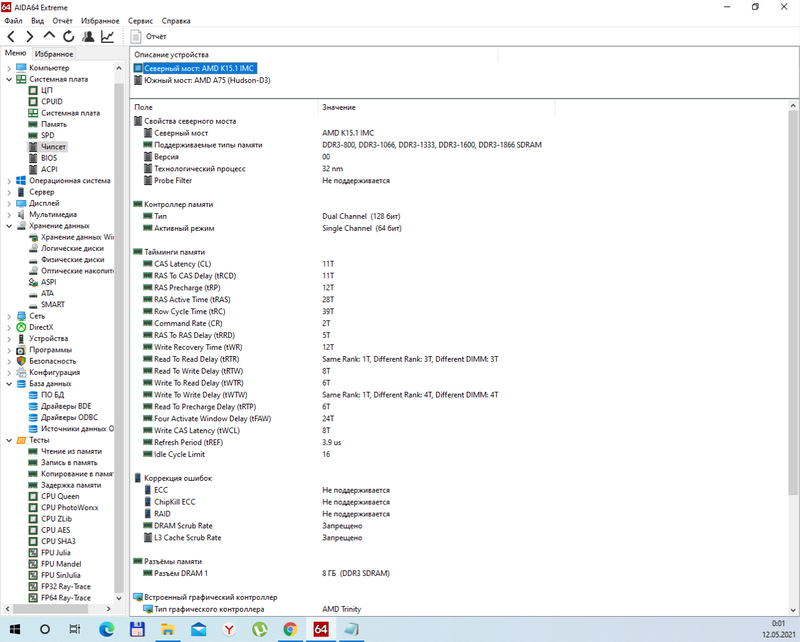Click the AIDA64 taskbar icon

(x=321, y=629)
